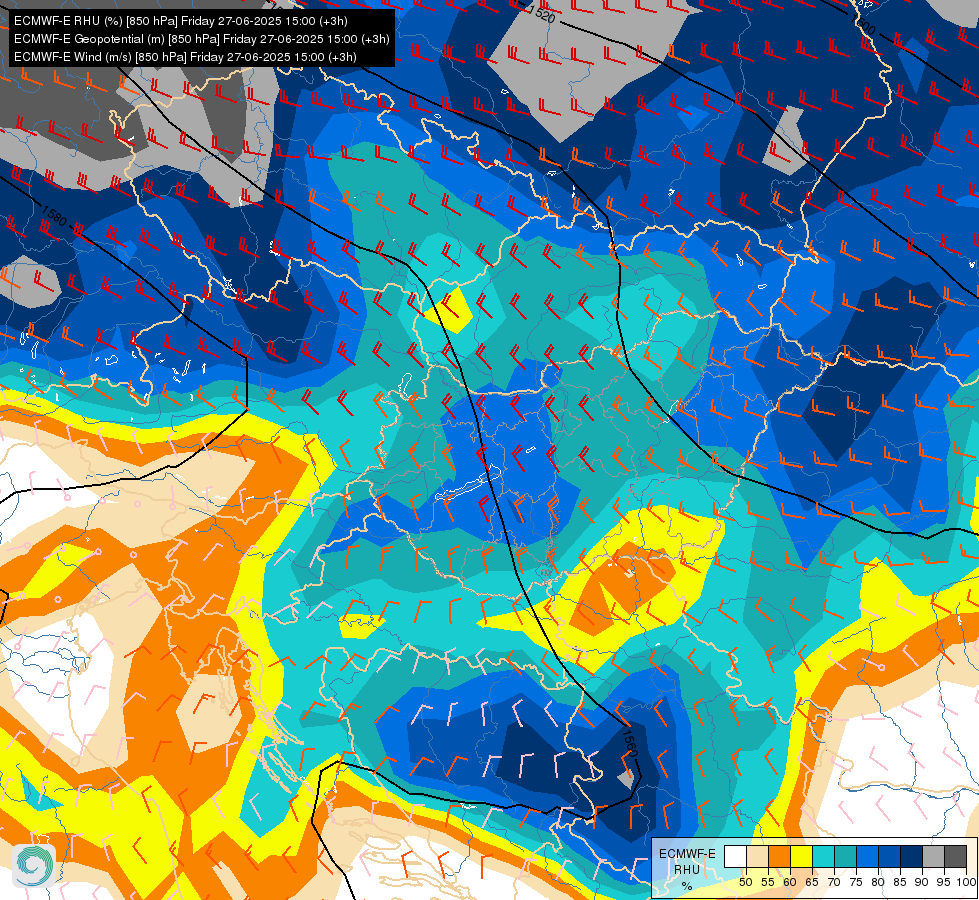Pick the yellow 60-65% legend swatch
Image resolution: width=979 pixels, height=900 pixels.
click(801, 856)
